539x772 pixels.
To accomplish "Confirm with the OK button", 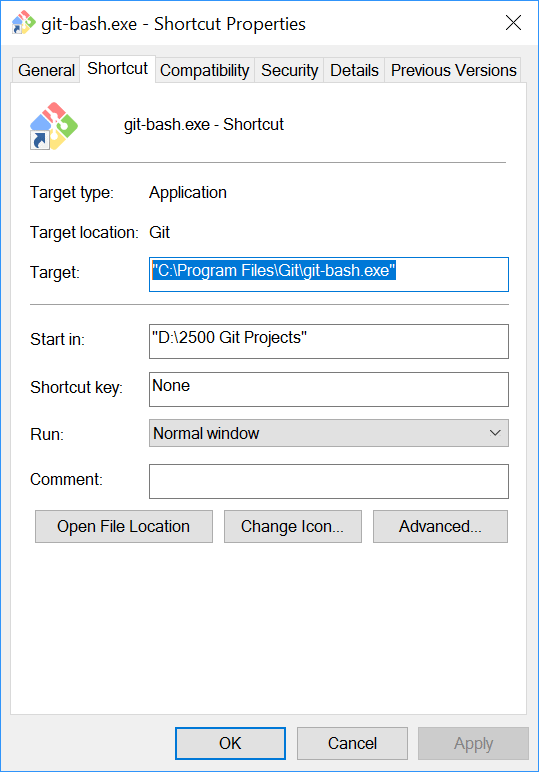I will (230, 743).
